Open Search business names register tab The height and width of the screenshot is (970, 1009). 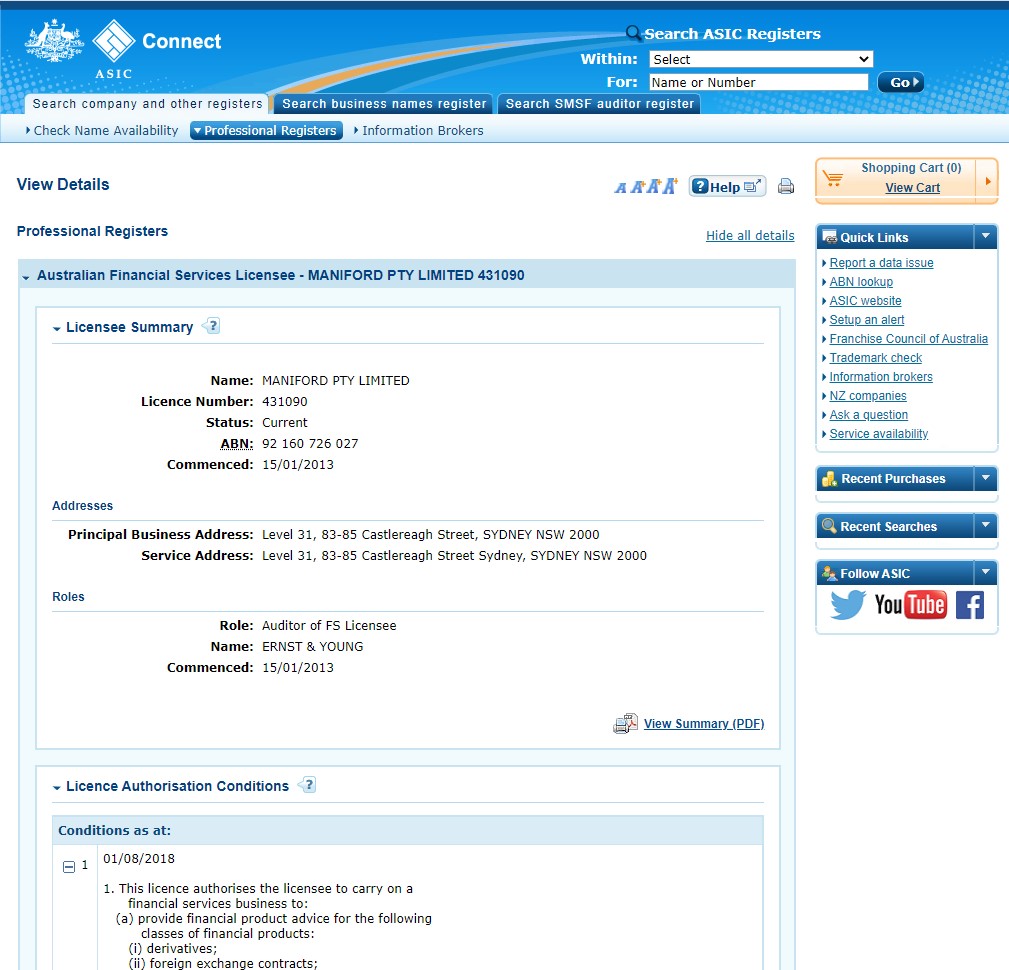(x=384, y=104)
